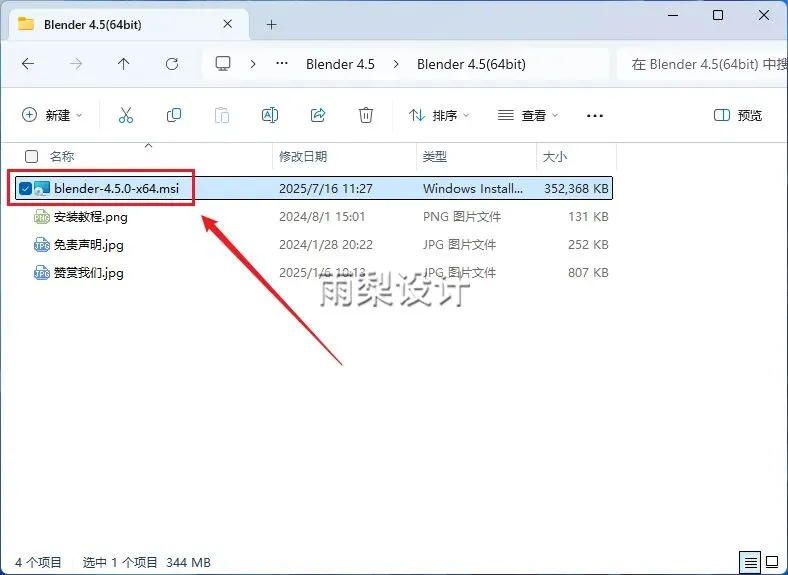The width and height of the screenshot is (788, 575).
Task: Click the date 2024/1/28 20:22
Action: (x=326, y=245)
